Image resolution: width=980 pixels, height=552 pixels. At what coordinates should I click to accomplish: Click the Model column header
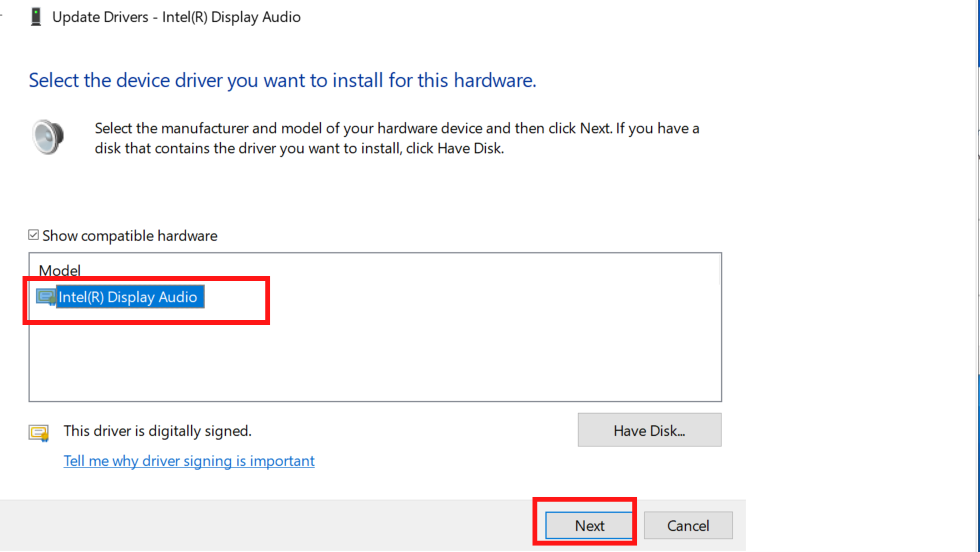click(x=59, y=270)
